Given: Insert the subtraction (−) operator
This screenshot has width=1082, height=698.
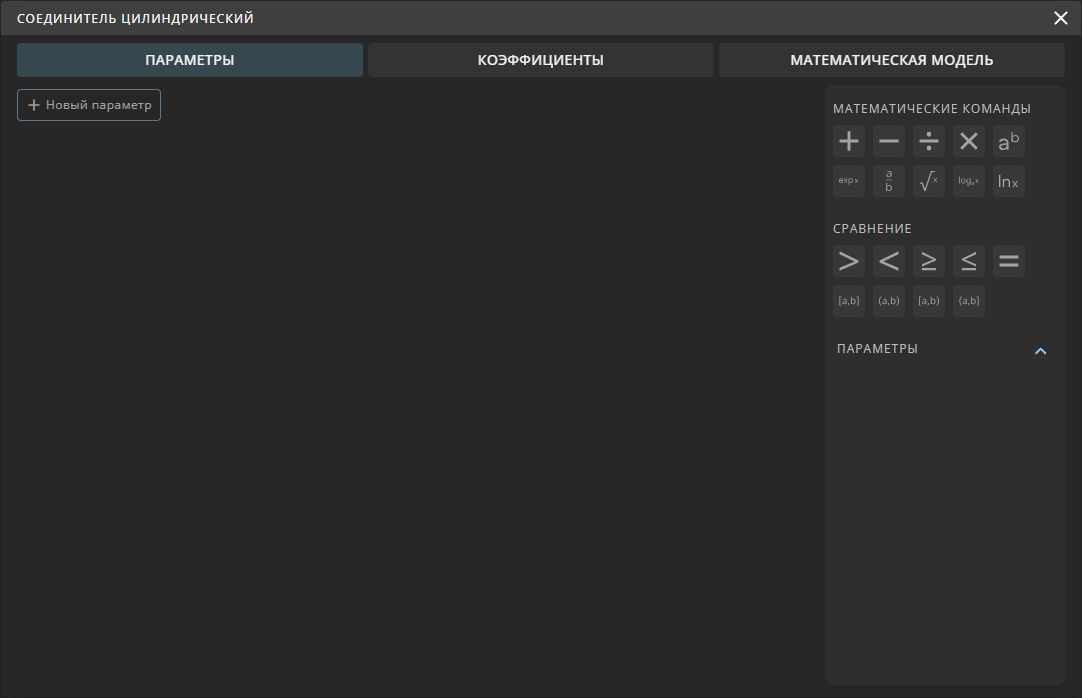Looking at the screenshot, I should (x=889, y=141).
